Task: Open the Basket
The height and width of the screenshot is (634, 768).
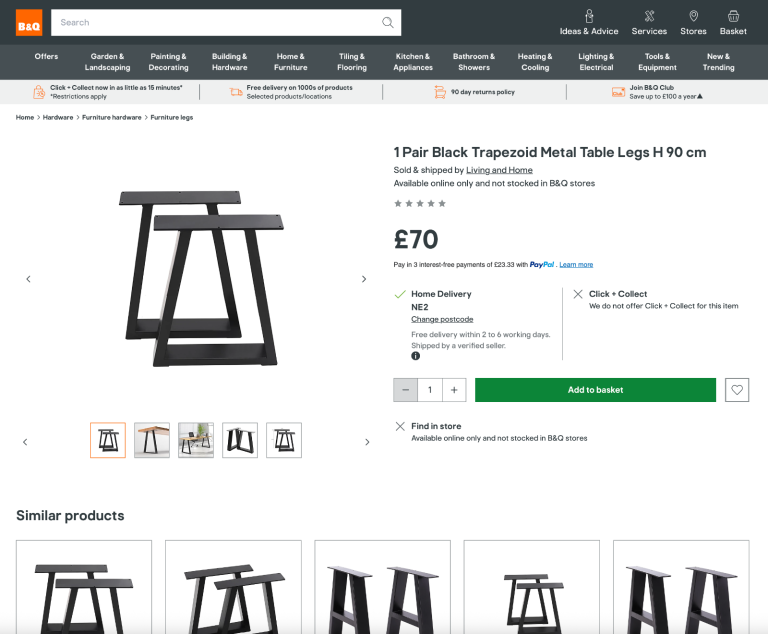Action: click(733, 22)
